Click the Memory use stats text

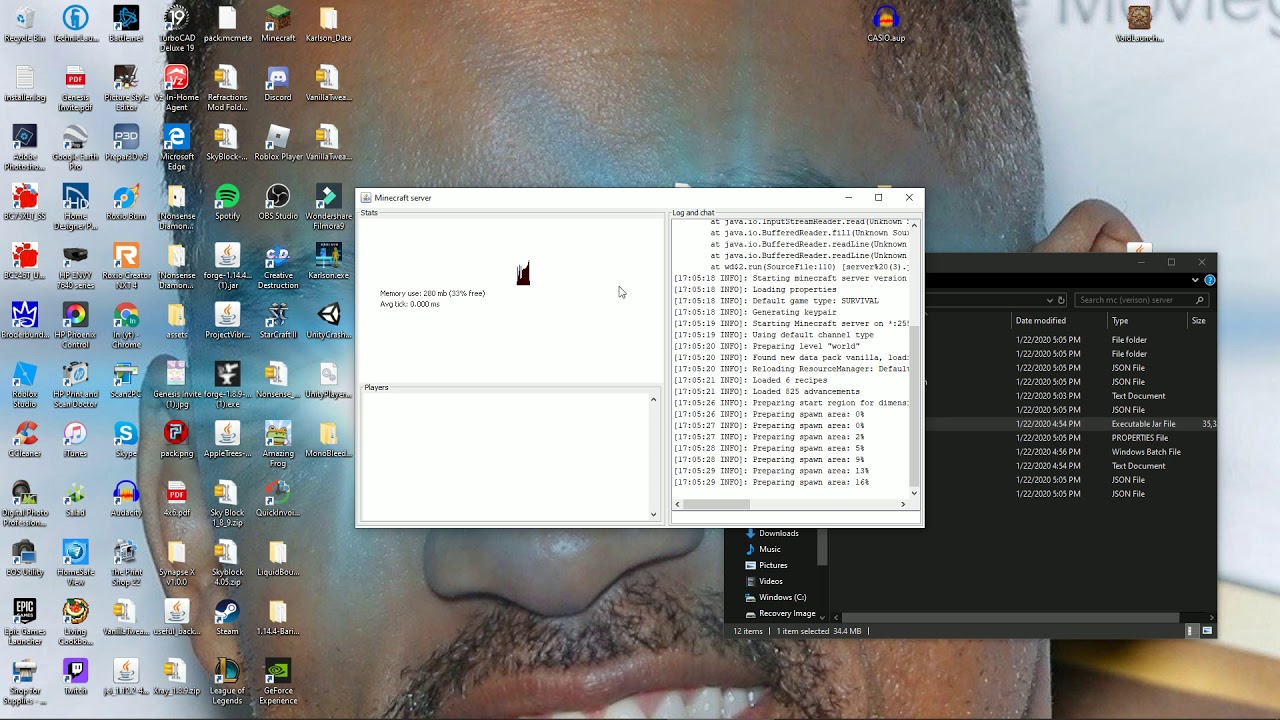(432, 293)
